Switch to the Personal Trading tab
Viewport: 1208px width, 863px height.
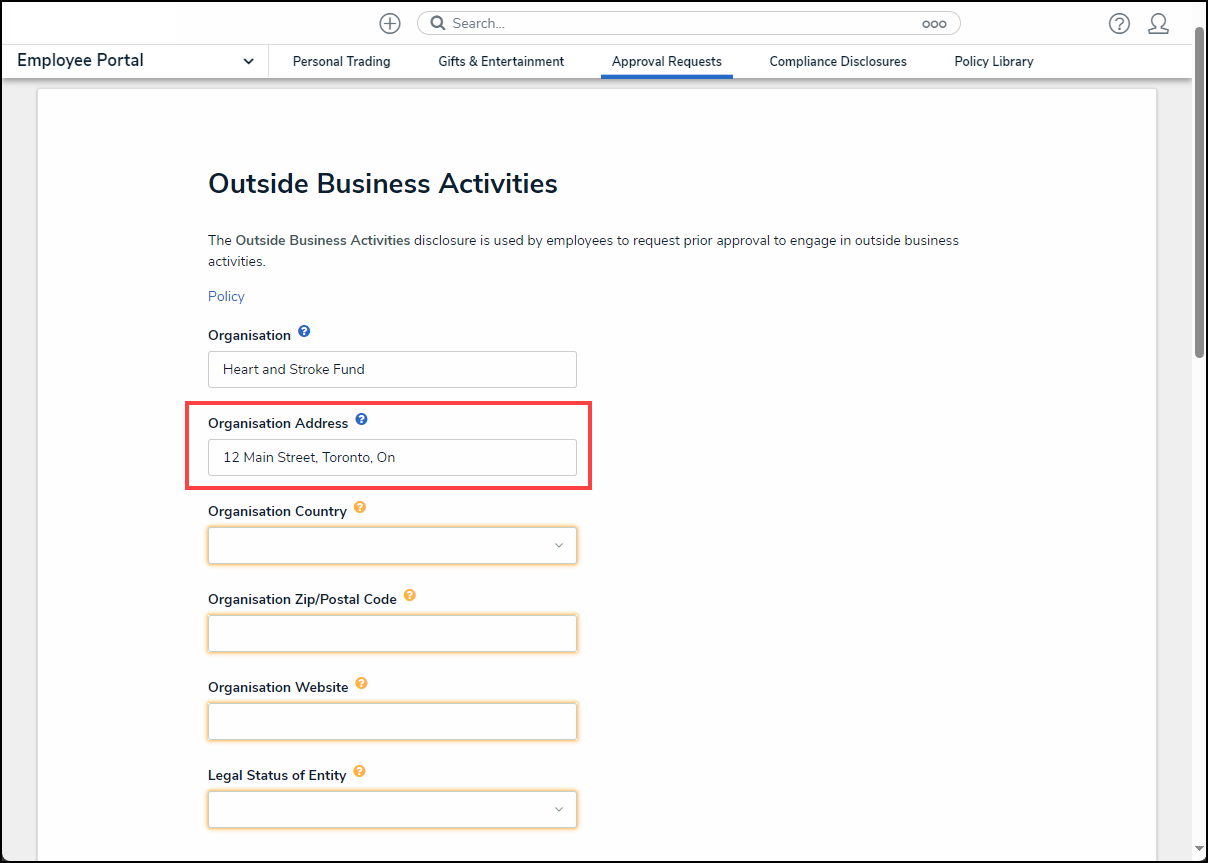tap(341, 61)
